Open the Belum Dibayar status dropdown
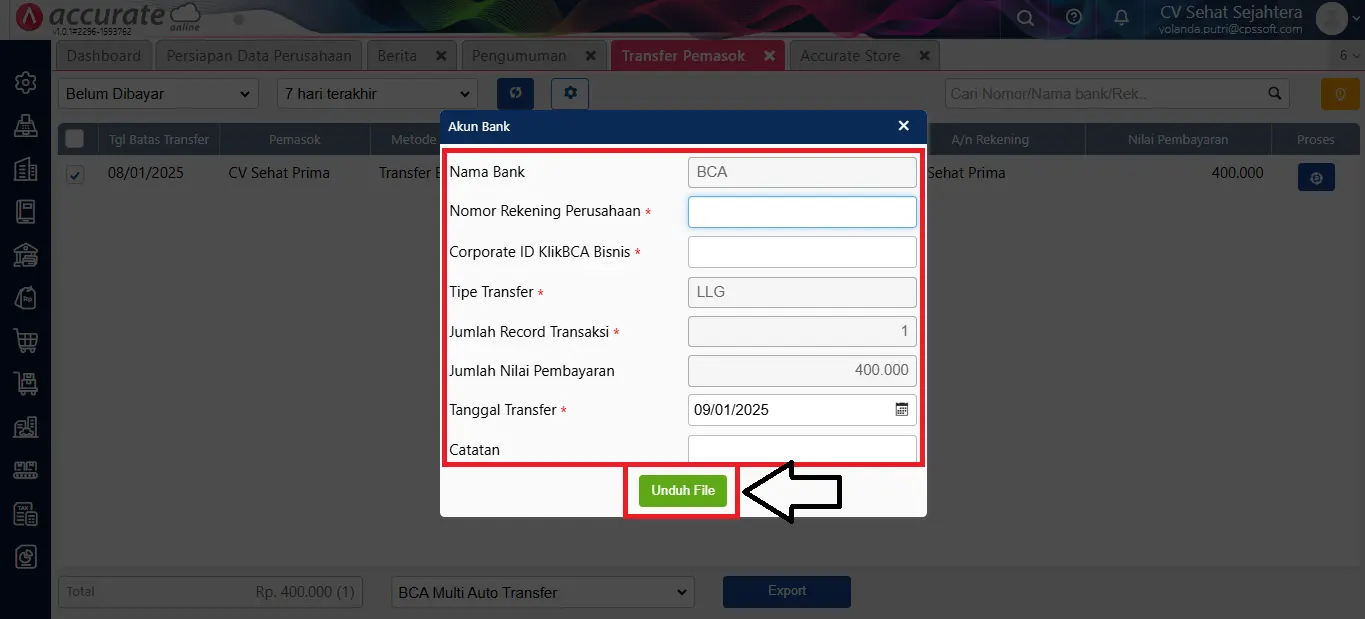 [x=158, y=94]
